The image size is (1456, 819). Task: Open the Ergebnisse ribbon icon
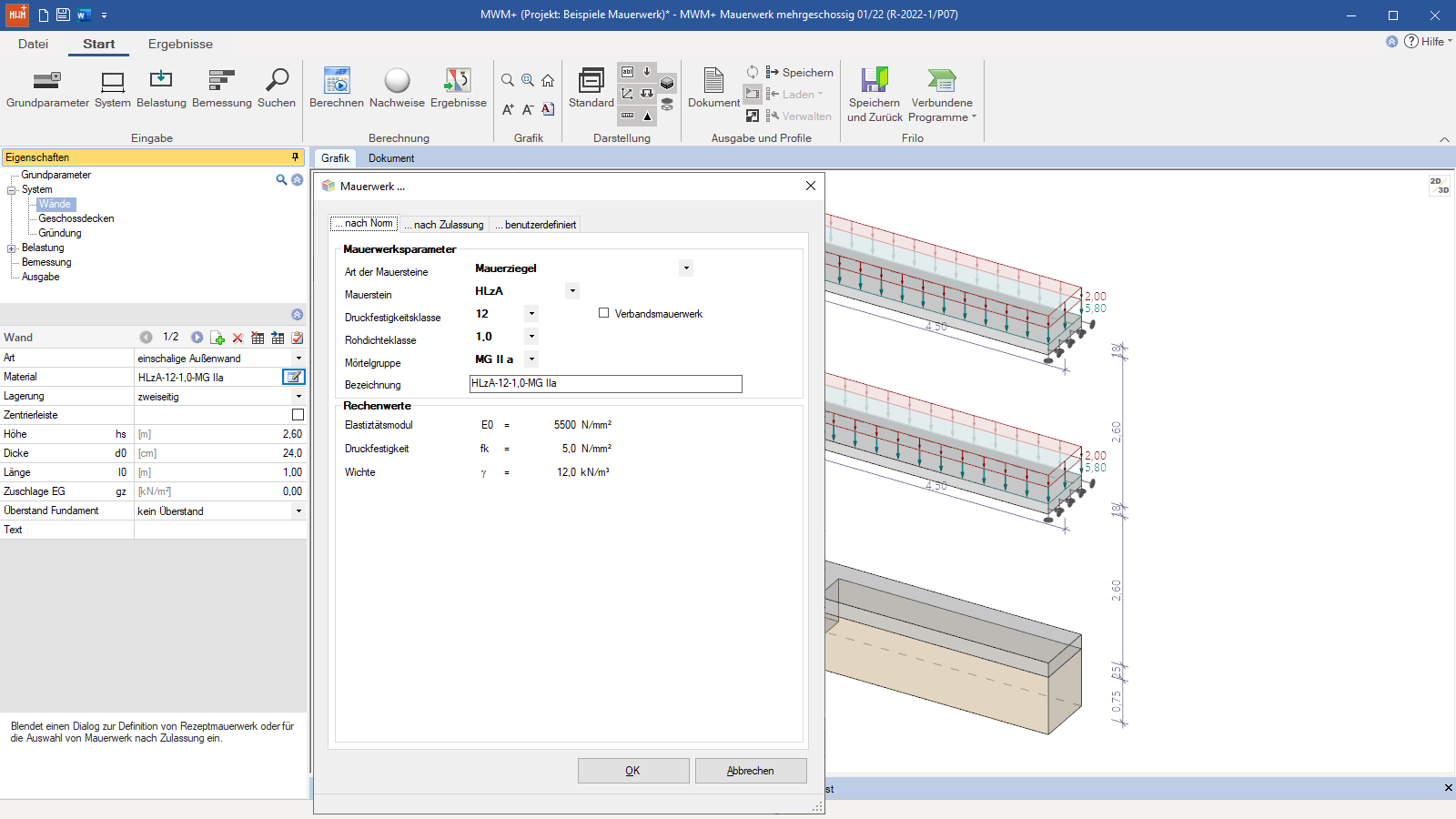(459, 88)
